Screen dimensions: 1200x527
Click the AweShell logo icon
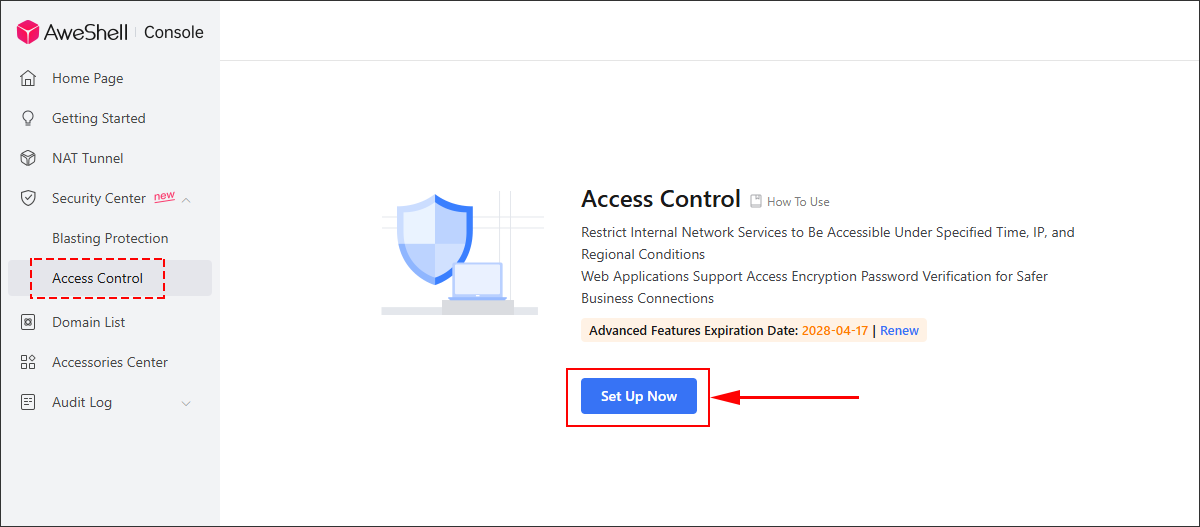click(28, 32)
